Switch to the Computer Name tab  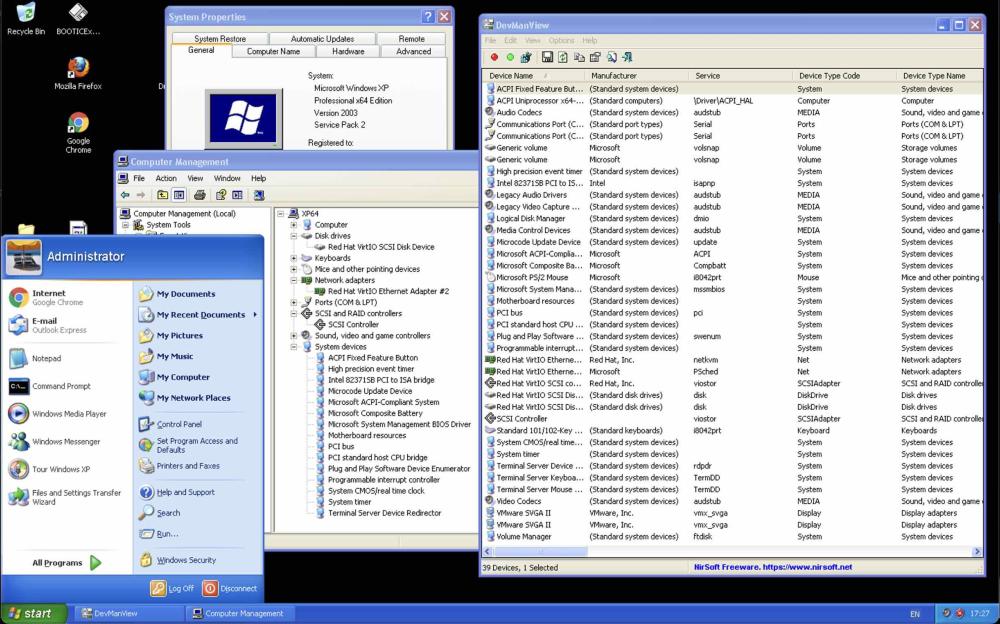[273, 52]
